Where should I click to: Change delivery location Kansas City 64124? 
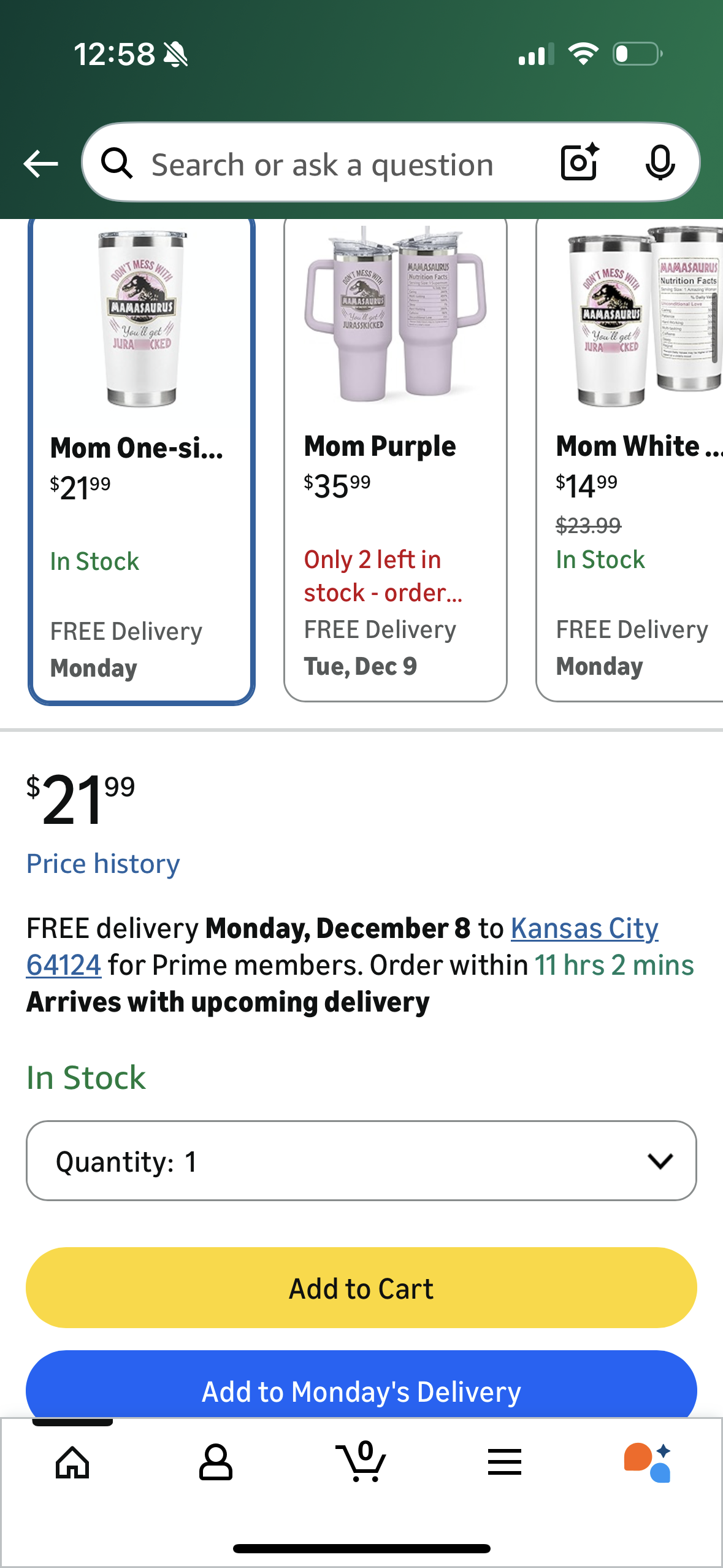tap(584, 929)
